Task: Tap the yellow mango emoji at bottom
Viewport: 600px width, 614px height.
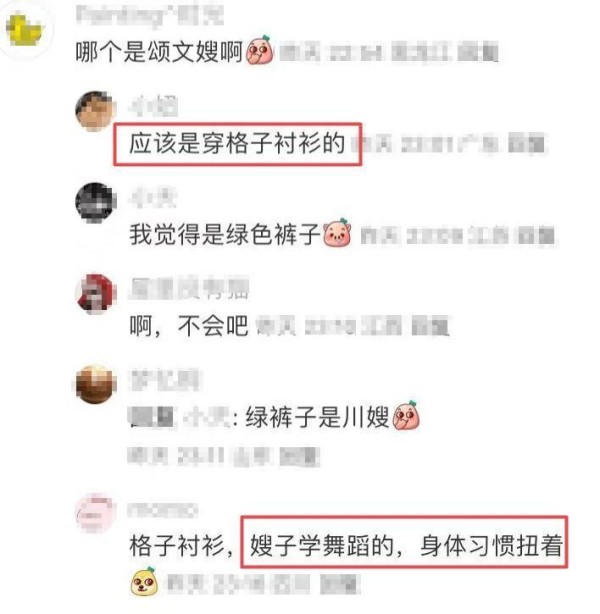Action: coord(144,582)
